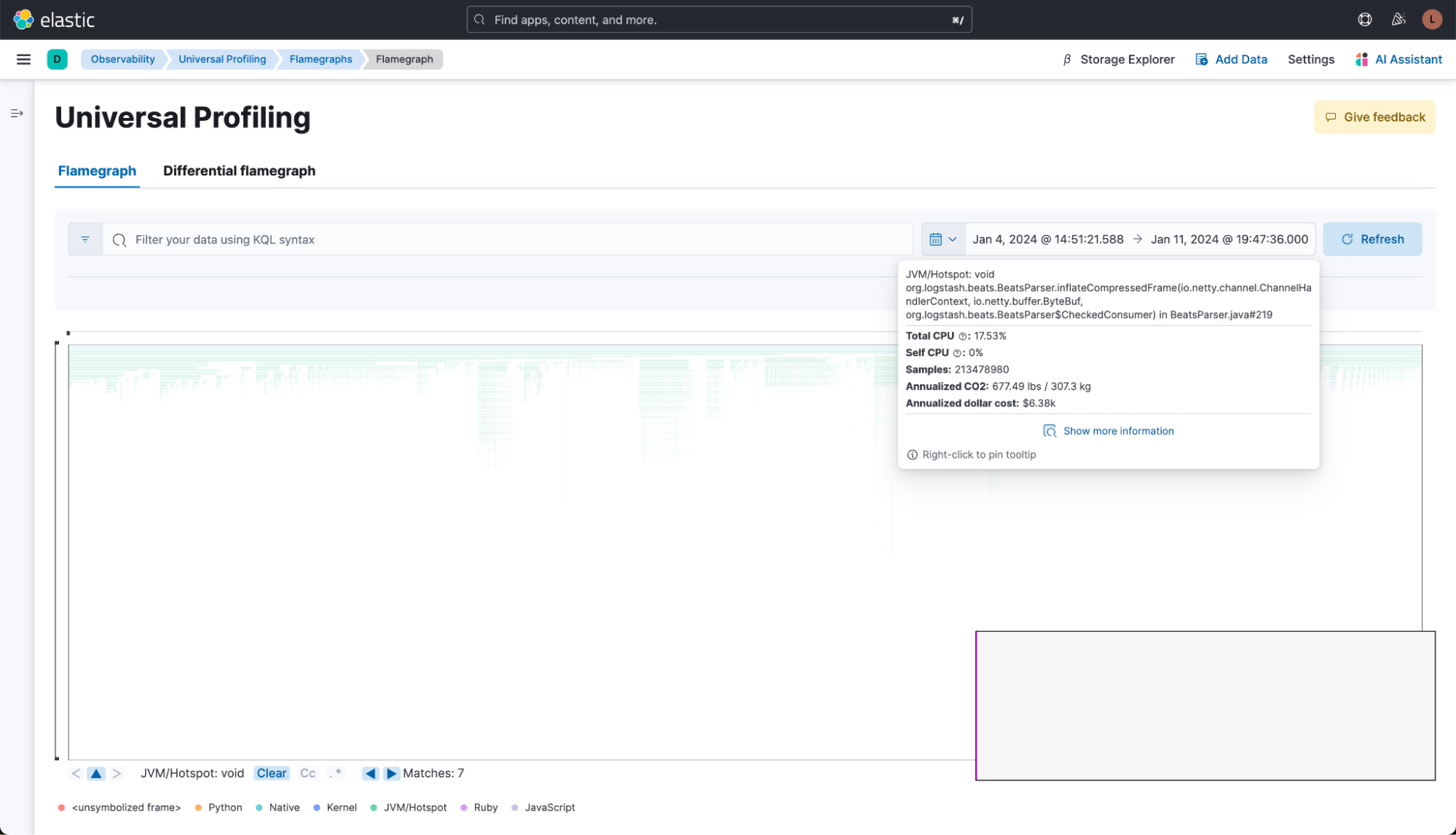
Task: Toggle regex search option
Action: (x=335, y=773)
